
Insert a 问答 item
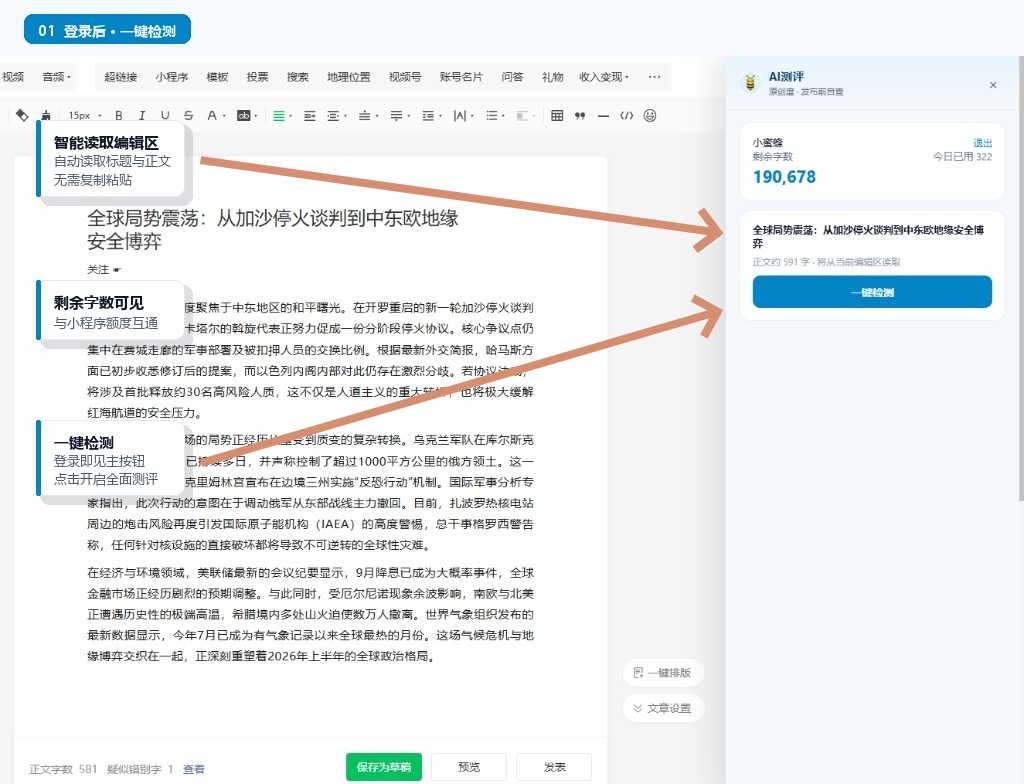tap(513, 77)
